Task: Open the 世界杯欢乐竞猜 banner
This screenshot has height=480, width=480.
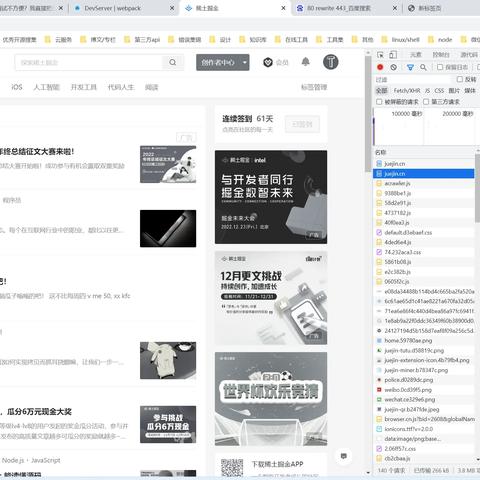Action: tap(271, 399)
